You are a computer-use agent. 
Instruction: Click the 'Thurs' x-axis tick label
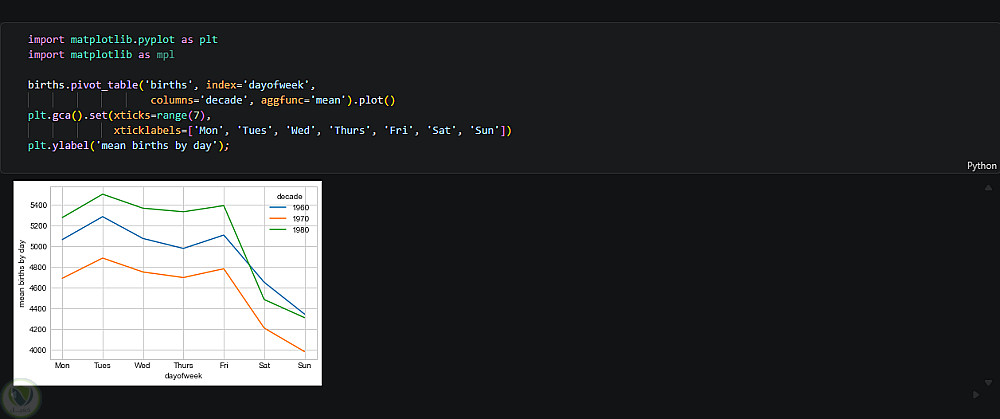[183, 366]
